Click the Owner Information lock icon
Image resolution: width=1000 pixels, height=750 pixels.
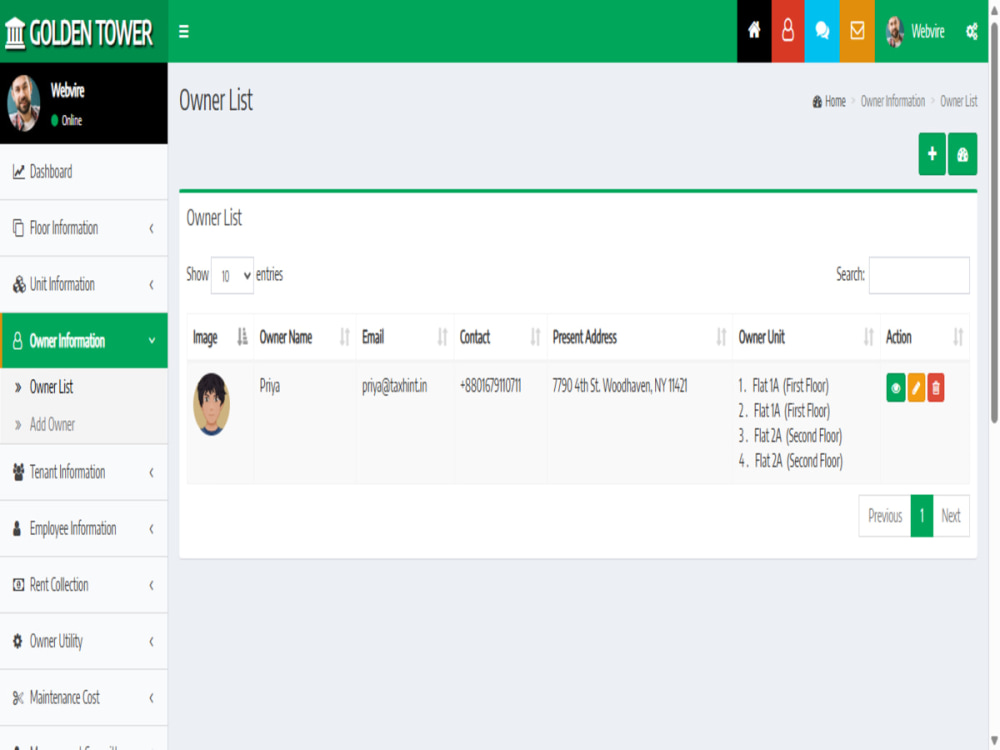pos(18,341)
